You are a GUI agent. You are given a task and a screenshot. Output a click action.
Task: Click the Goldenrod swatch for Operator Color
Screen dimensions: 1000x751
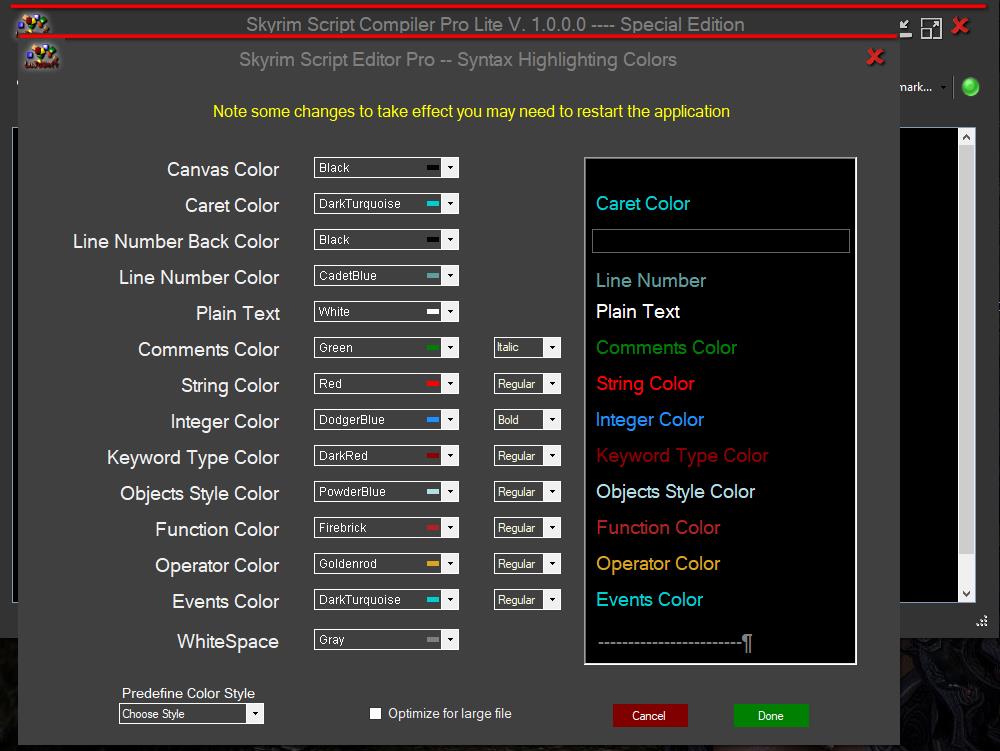tap(433, 564)
